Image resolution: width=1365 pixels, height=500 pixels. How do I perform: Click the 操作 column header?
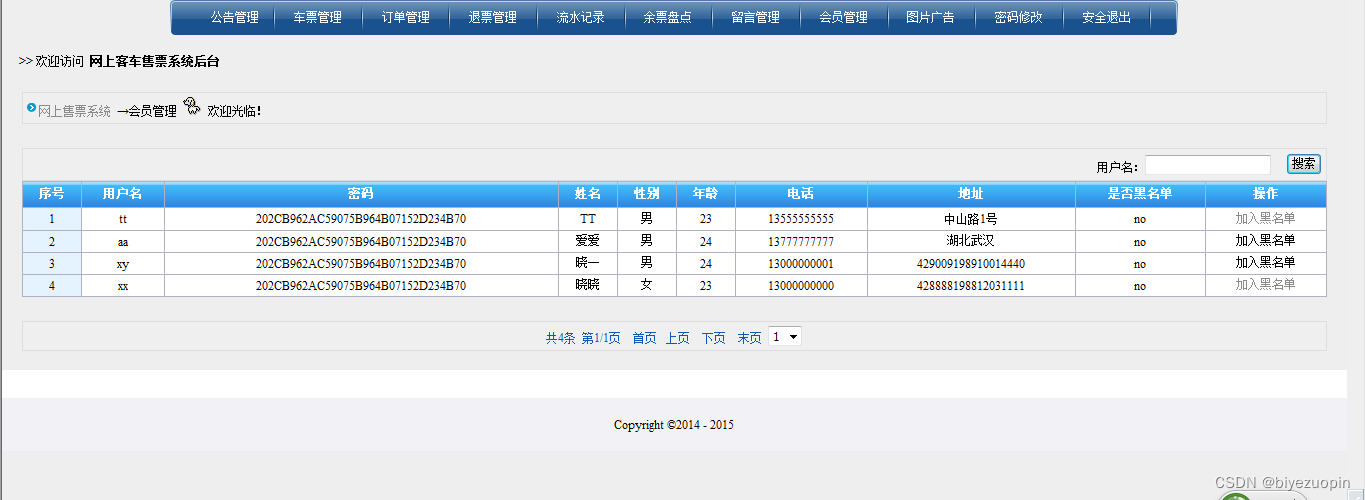tap(1265, 194)
